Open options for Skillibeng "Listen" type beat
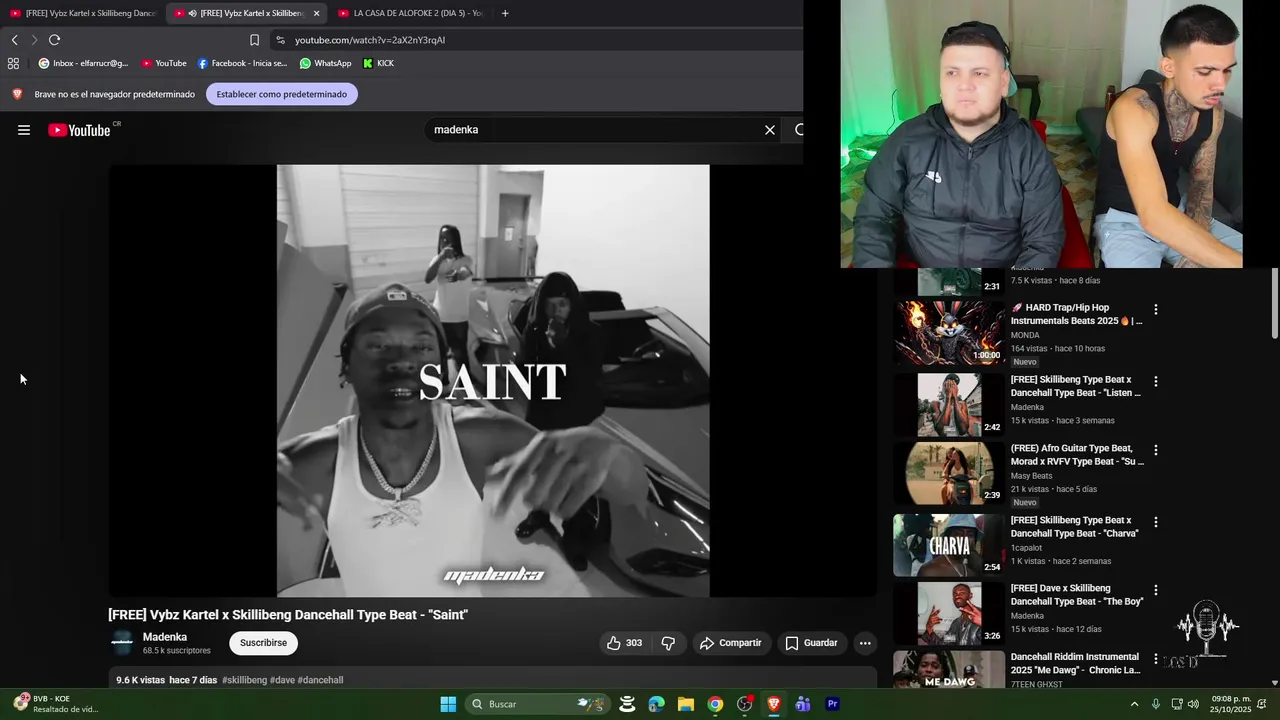This screenshot has height=720, width=1280. [x=1156, y=382]
